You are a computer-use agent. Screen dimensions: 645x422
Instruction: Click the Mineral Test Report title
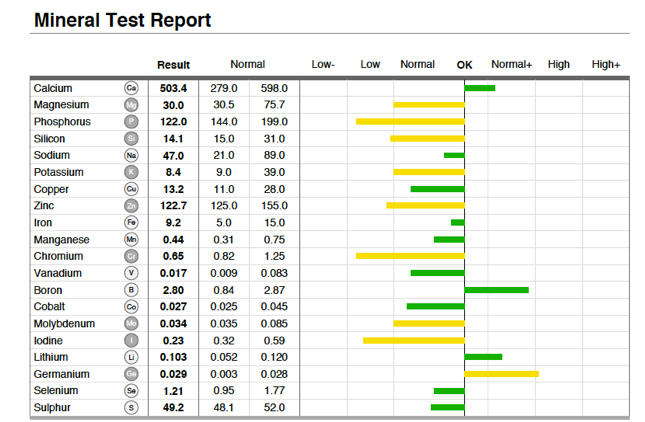(x=123, y=20)
